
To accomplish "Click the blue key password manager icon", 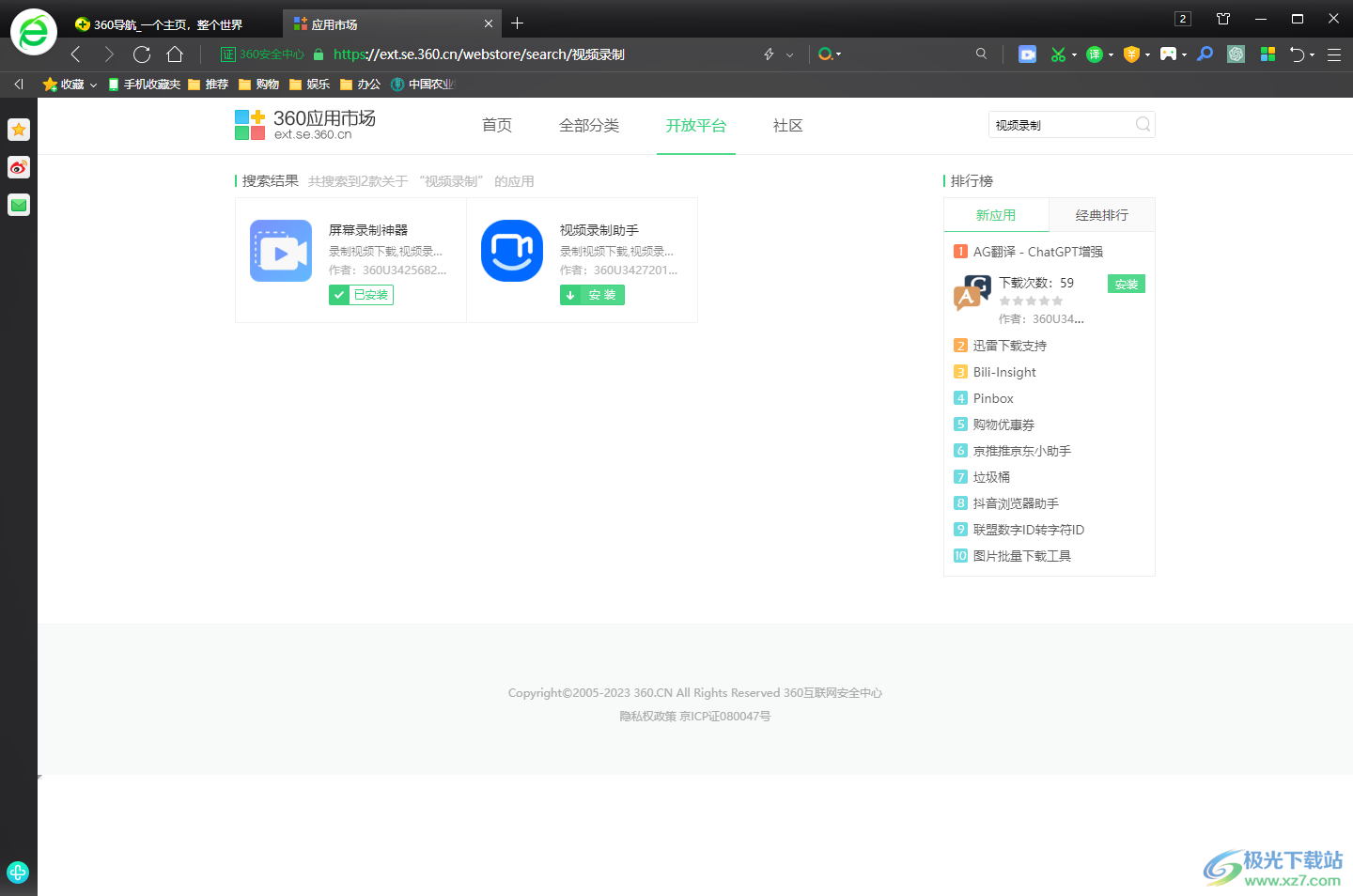I will pyautogui.click(x=1205, y=54).
